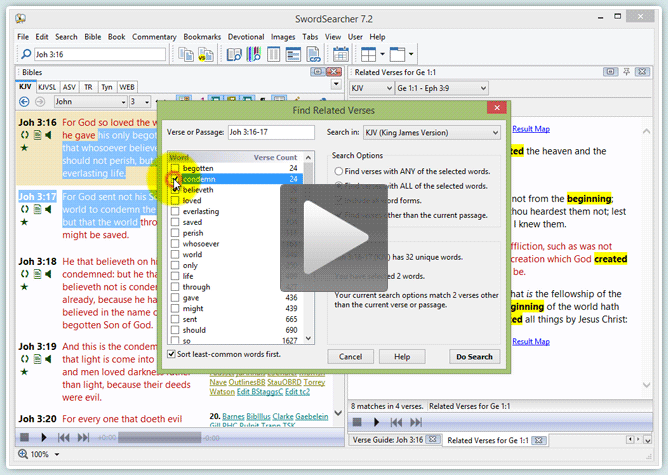Click the Bibles panel audio progress bar

tap(159, 438)
